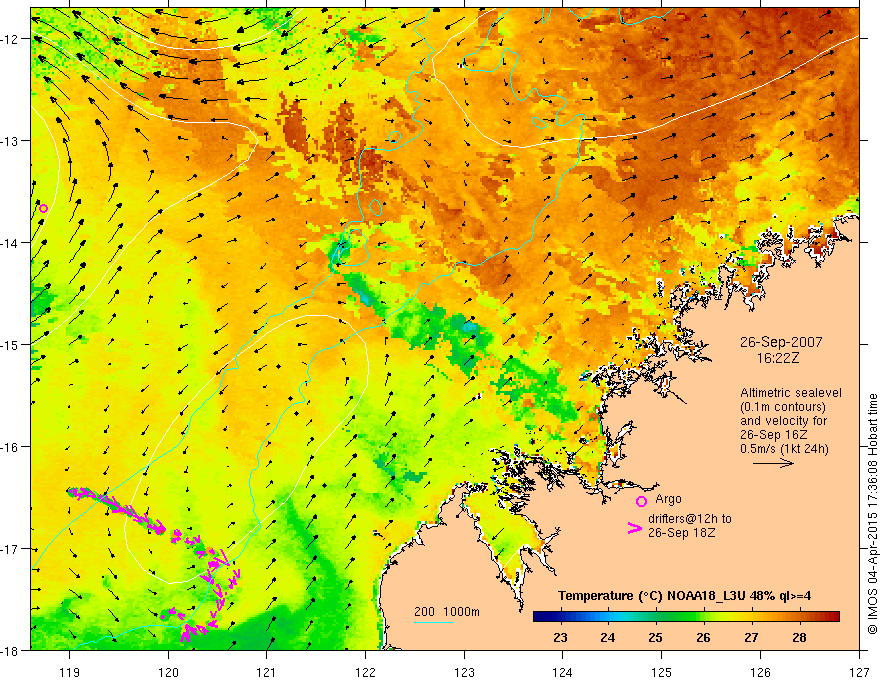The height and width of the screenshot is (680, 880).
Task: Click the 121 longitude axis label
Action: click(267, 672)
